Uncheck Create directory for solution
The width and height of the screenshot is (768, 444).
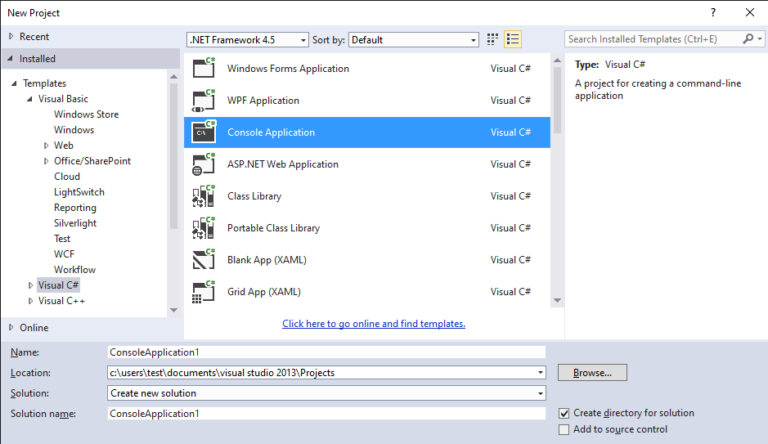564,413
